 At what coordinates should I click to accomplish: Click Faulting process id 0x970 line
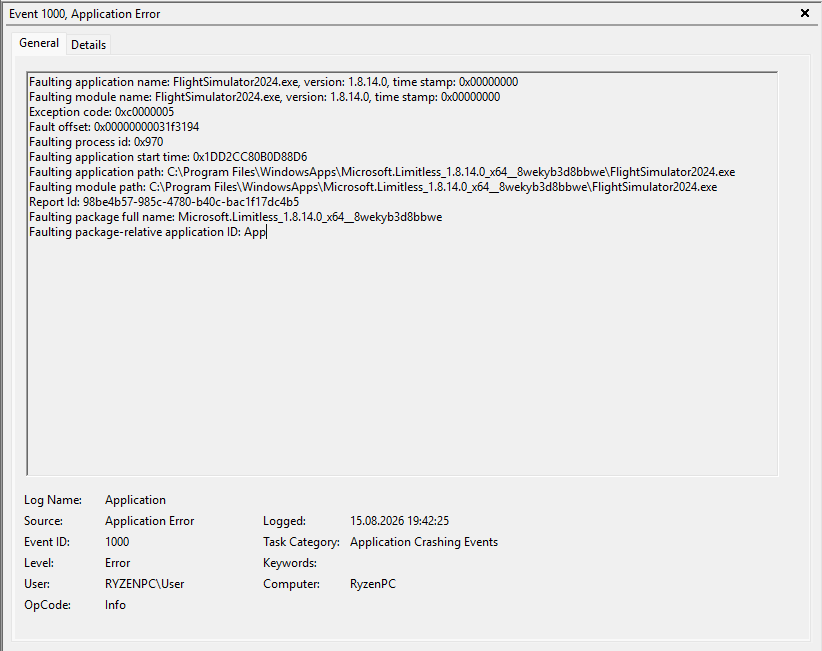pos(96,142)
